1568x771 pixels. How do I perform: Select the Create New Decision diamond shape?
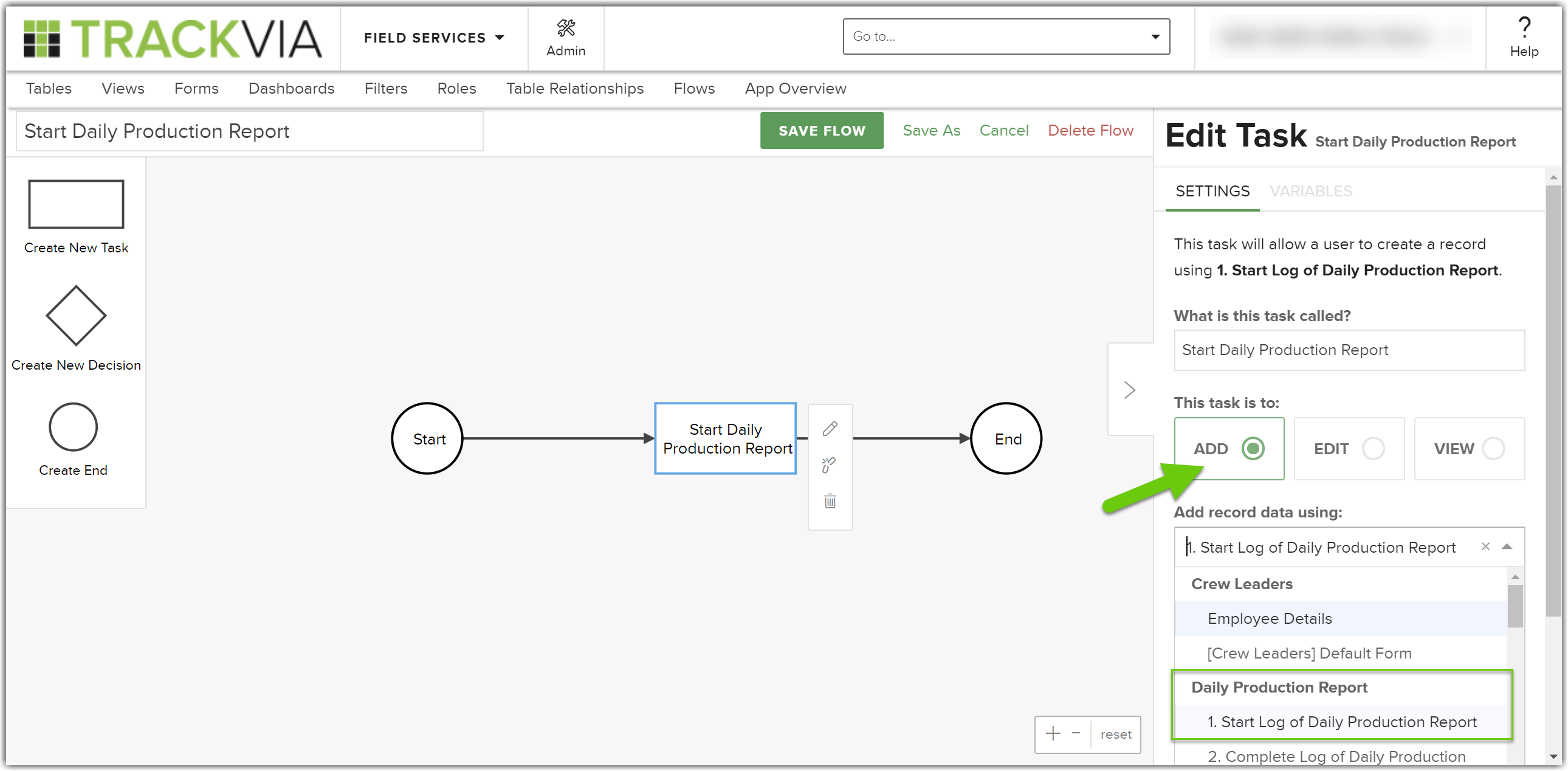(x=76, y=316)
